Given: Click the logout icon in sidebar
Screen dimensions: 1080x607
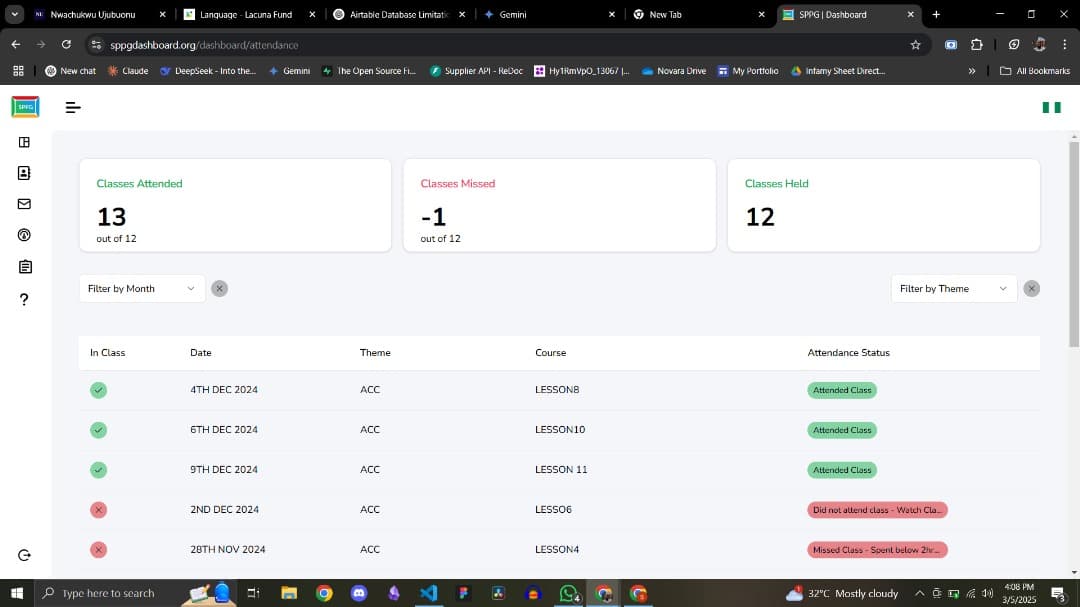Looking at the screenshot, I should [24, 555].
